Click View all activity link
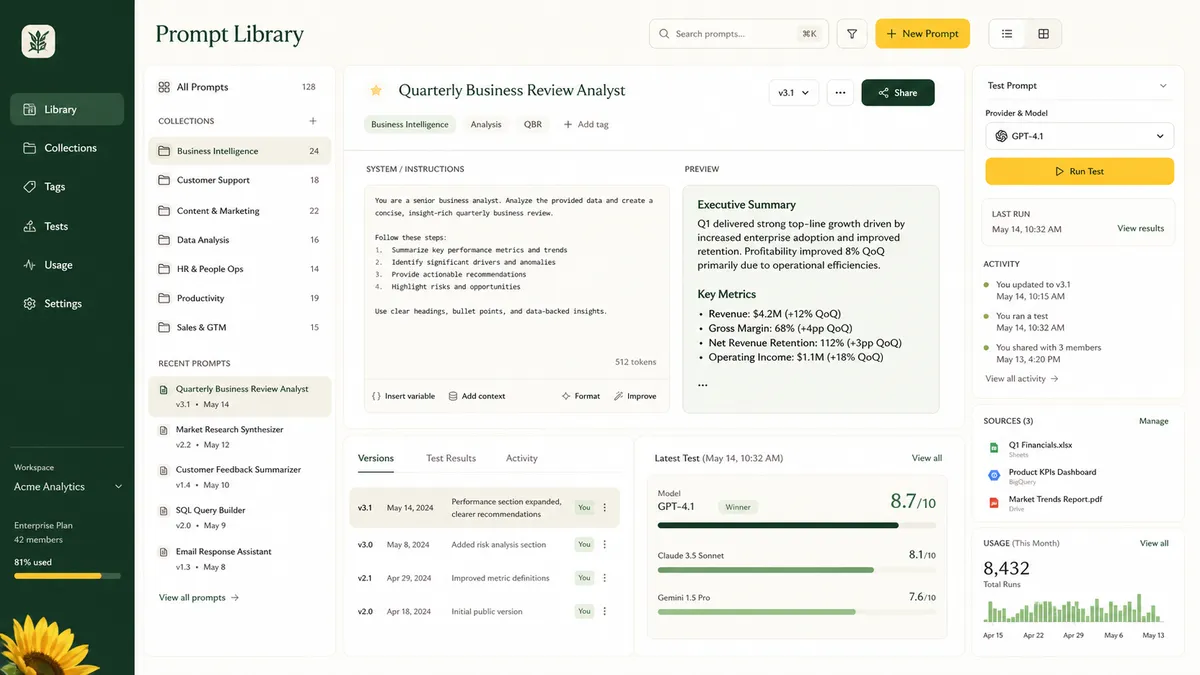The height and width of the screenshot is (675, 1200). pyautogui.click(x=1022, y=379)
